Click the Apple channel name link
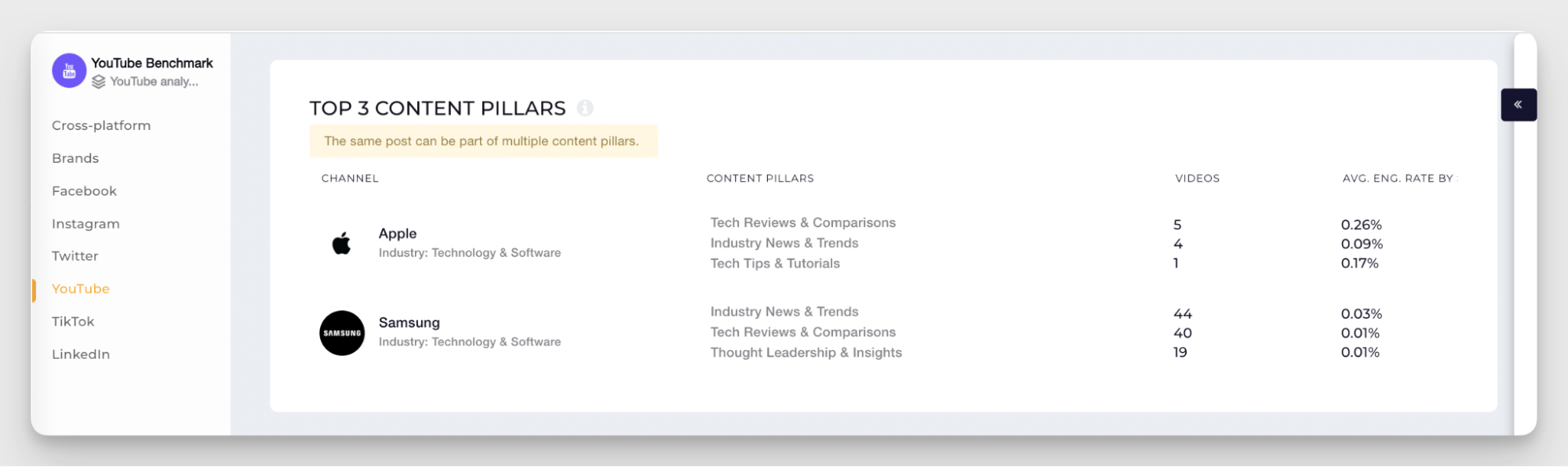Screen dimensions: 1568x467 (x=397, y=233)
